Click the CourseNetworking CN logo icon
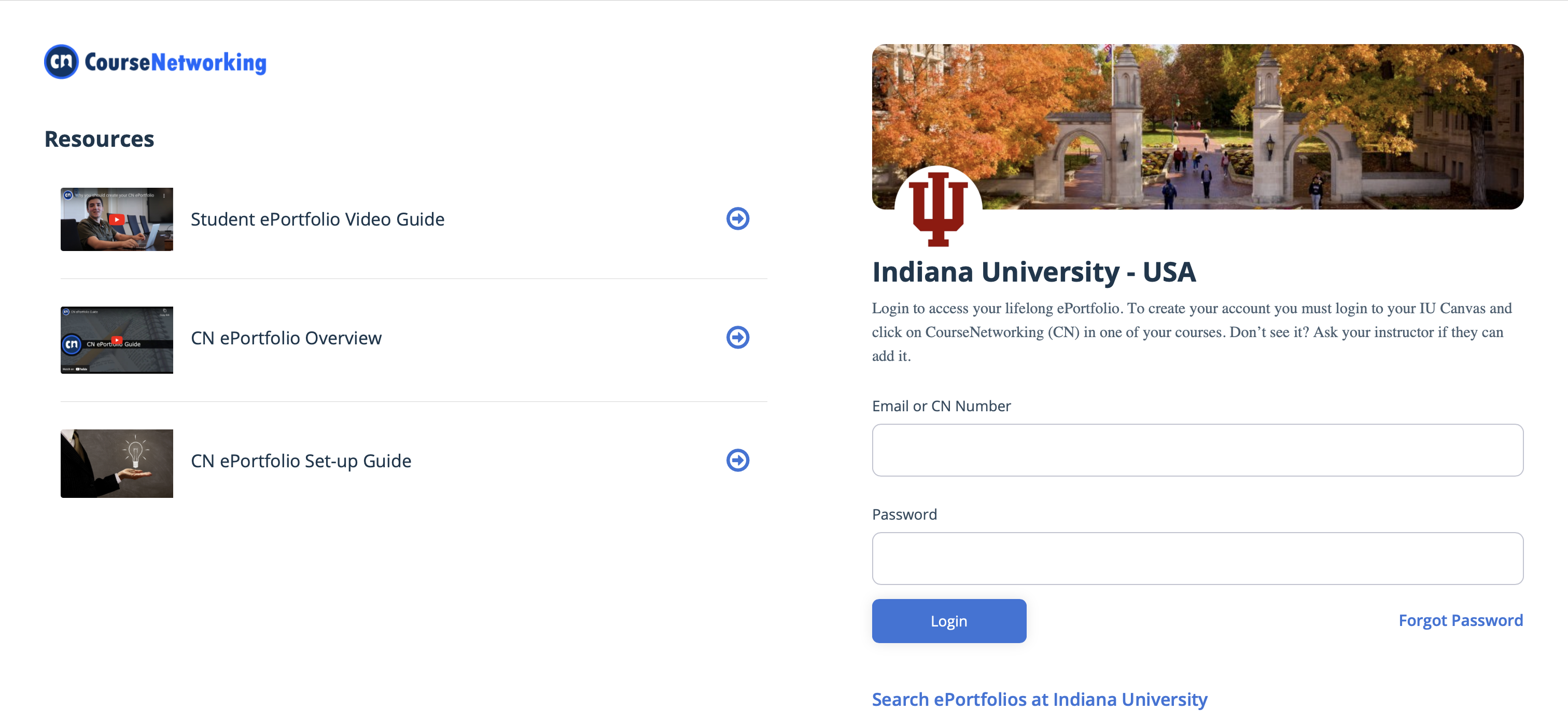The height and width of the screenshot is (724, 1568). click(62, 62)
